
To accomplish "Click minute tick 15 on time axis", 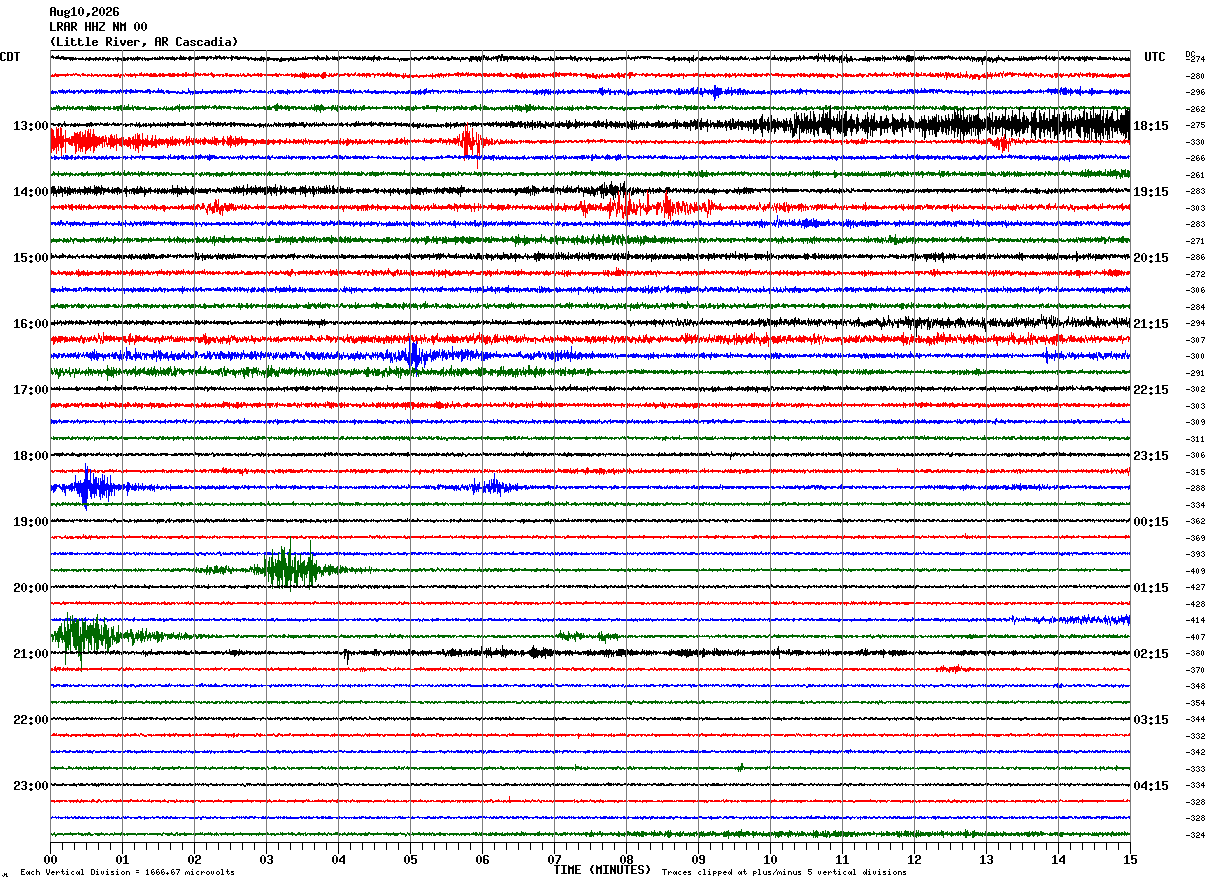I will [1130, 859].
